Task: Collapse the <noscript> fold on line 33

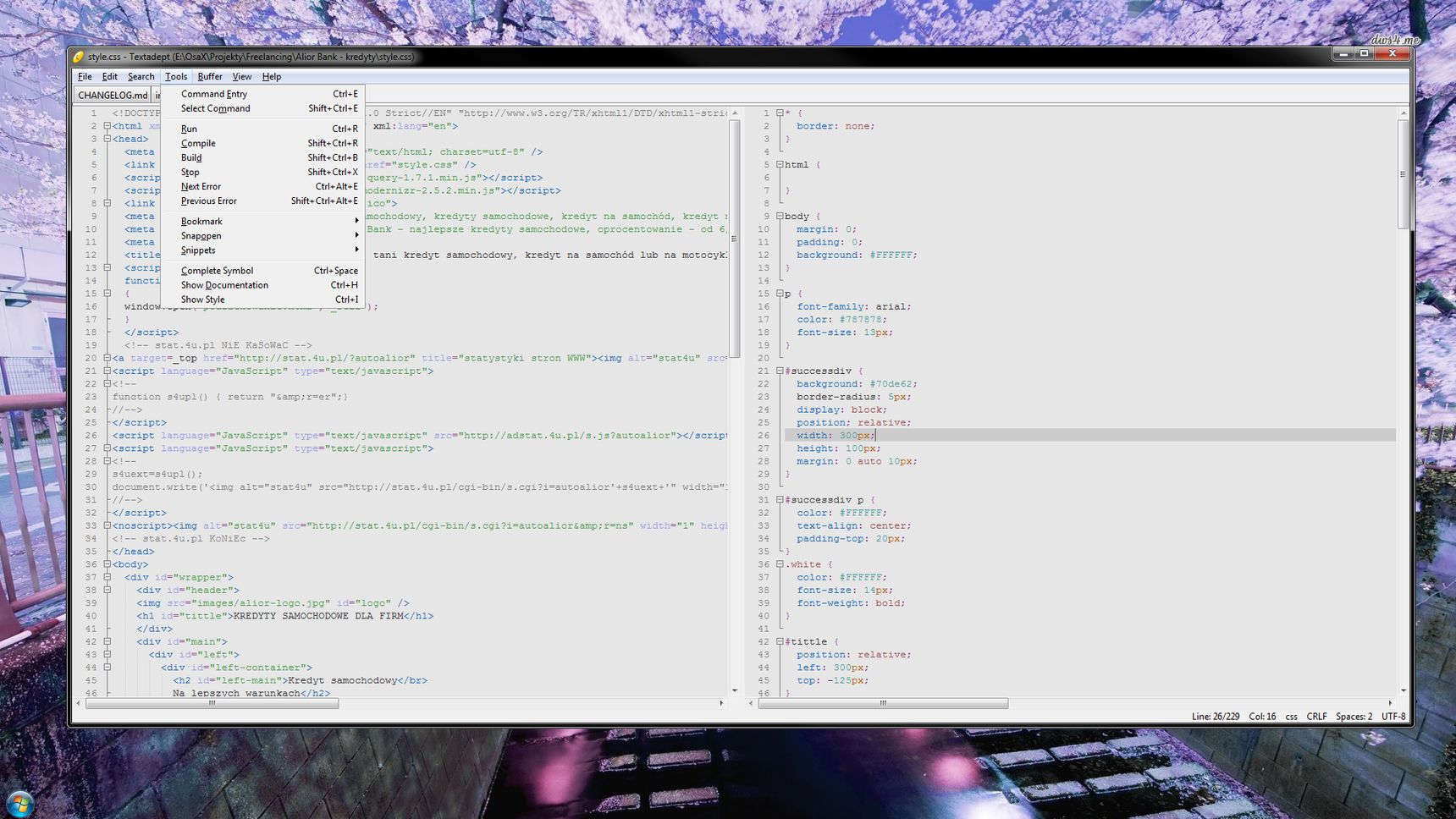Action: coord(108,525)
